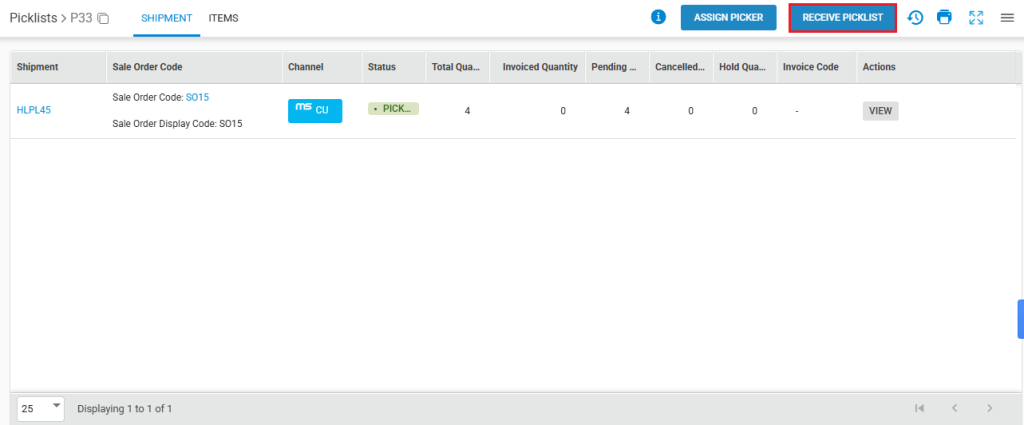Click the MS CU channel badge

pos(315,110)
